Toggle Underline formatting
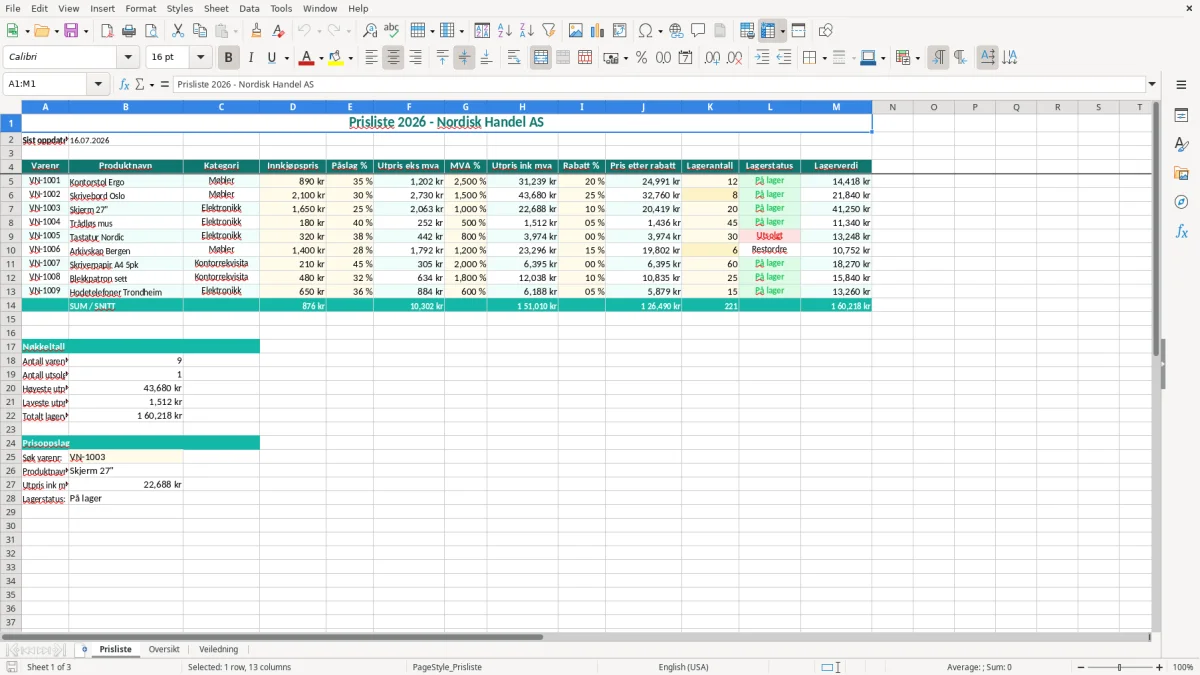 click(x=272, y=58)
